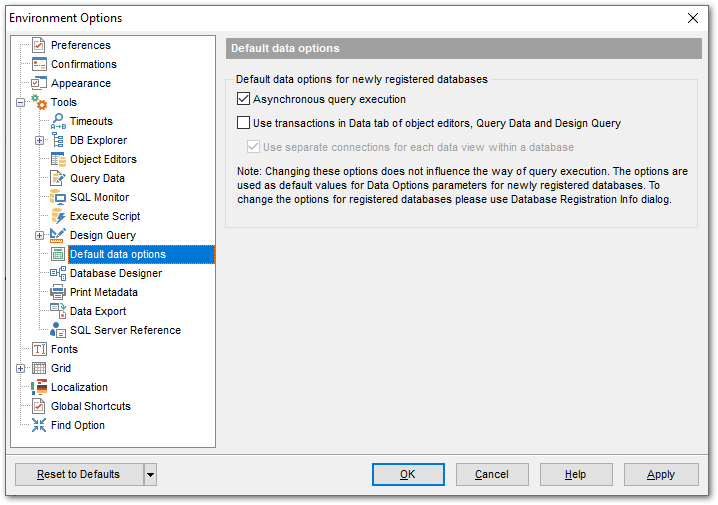Click the Database Designer icon
Viewport: 718px width, 505px height.
(x=58, y=274)
